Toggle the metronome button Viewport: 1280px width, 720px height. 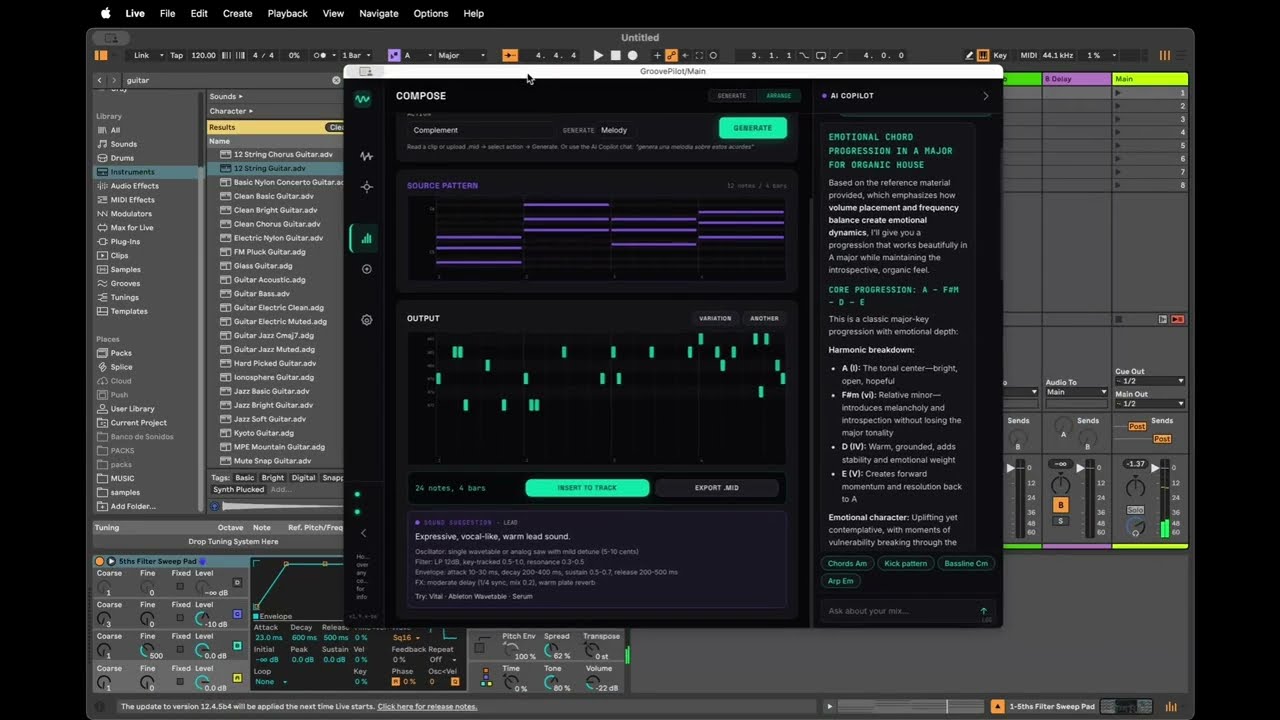pyautogui.click(x=322, y=55)
